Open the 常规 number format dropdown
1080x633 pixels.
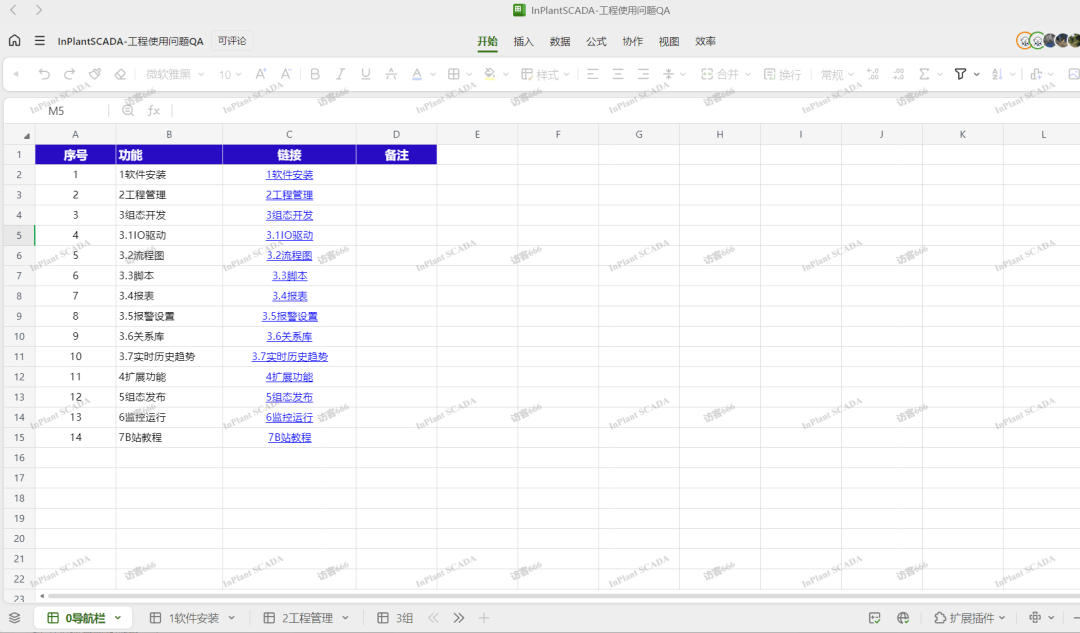[837, 74]
